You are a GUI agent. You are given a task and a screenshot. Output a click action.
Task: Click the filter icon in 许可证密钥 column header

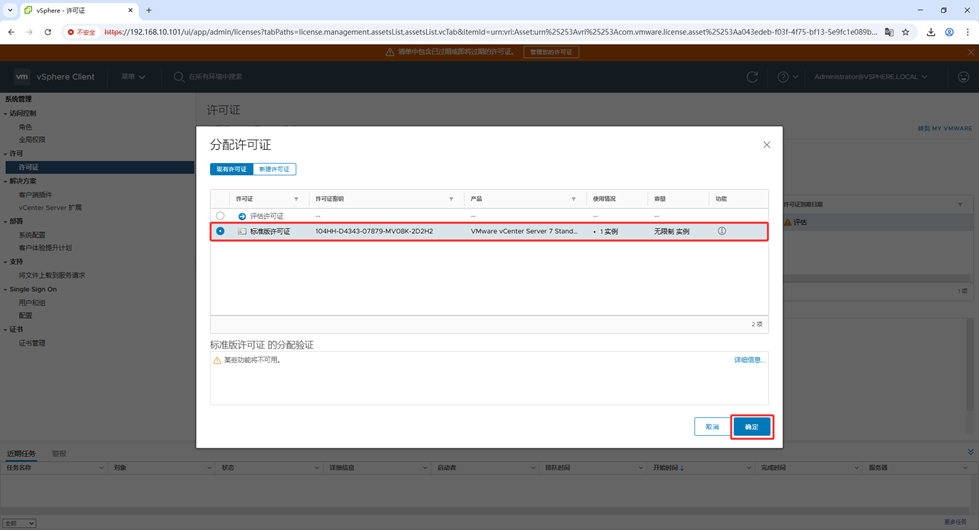[451, 199]
